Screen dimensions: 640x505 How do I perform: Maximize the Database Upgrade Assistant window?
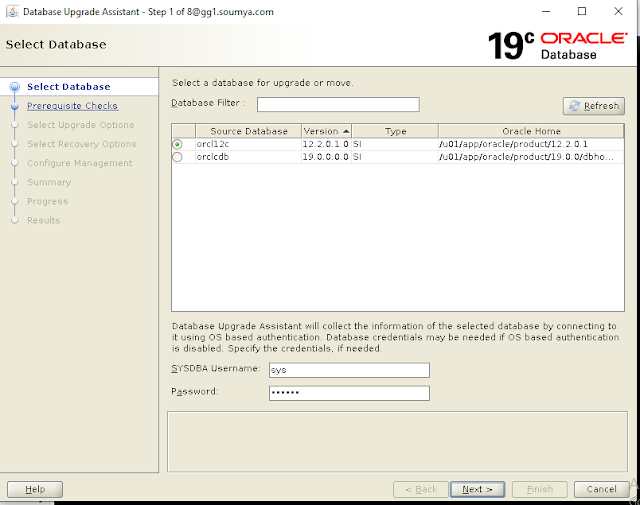[582, 10]
